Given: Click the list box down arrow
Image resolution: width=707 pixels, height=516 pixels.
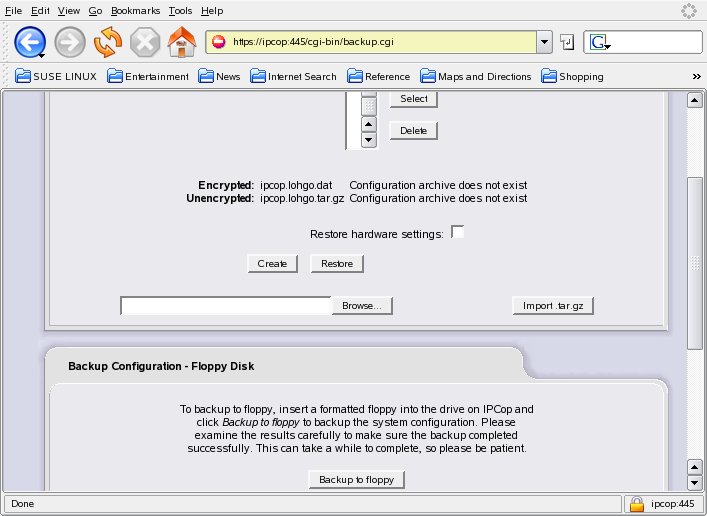Looking at the screenshot, I should tap(369, 140).
